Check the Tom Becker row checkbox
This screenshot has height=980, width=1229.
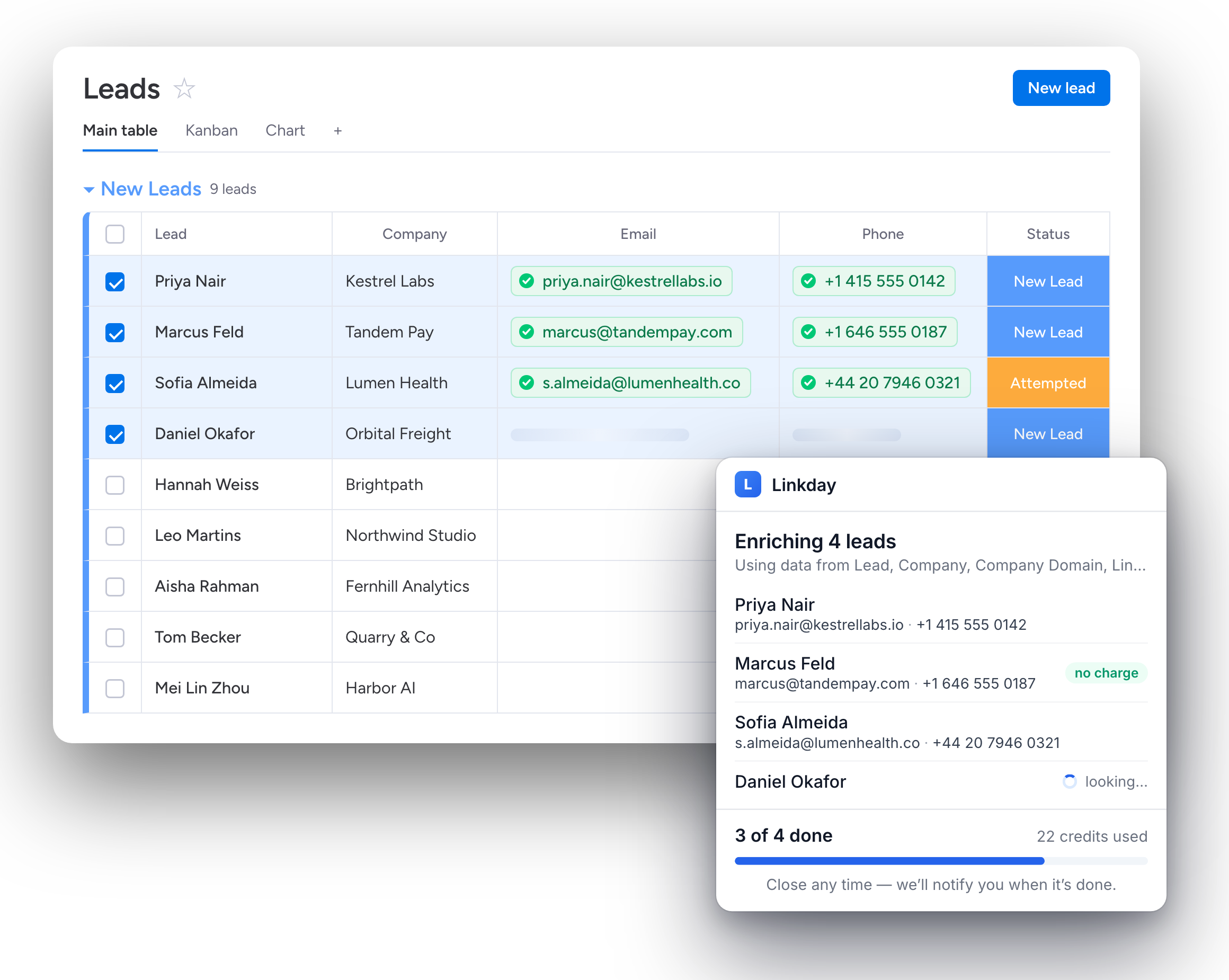click(x=115, y=637)
